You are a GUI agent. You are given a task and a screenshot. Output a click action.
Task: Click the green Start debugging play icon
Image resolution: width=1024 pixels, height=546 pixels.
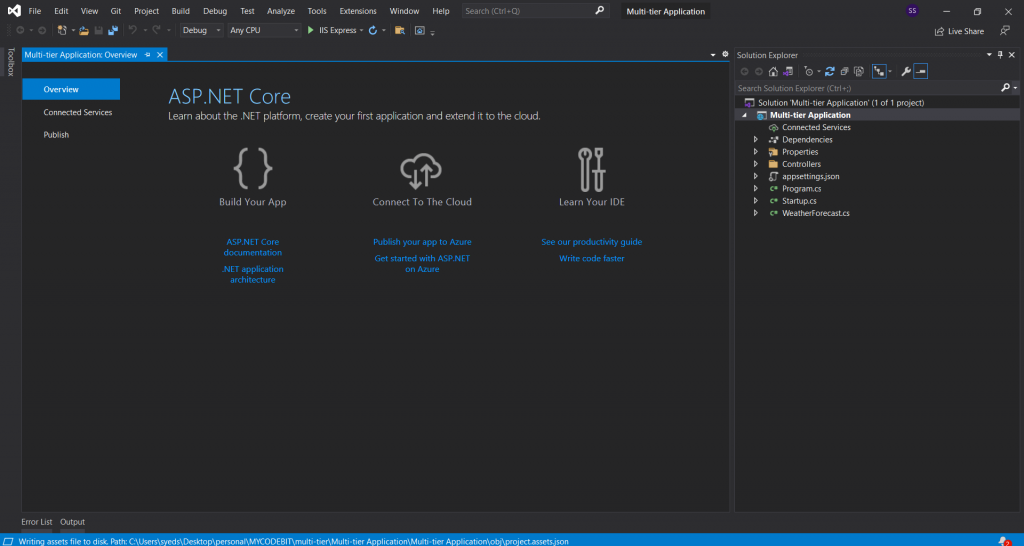[311, 30]
